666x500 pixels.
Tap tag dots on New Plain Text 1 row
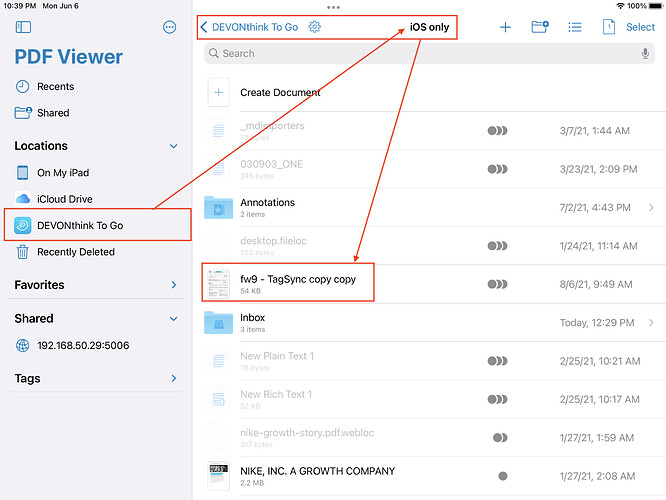497,361
